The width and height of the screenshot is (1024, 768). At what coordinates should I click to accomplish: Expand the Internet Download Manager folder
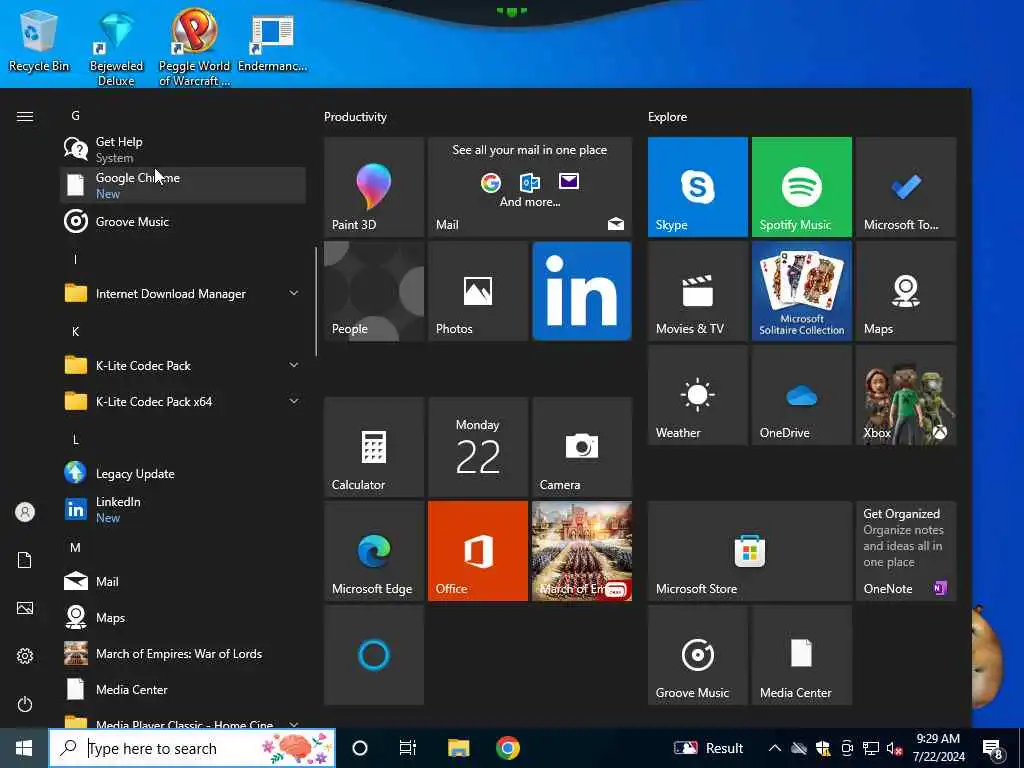(x=183, y=294)
